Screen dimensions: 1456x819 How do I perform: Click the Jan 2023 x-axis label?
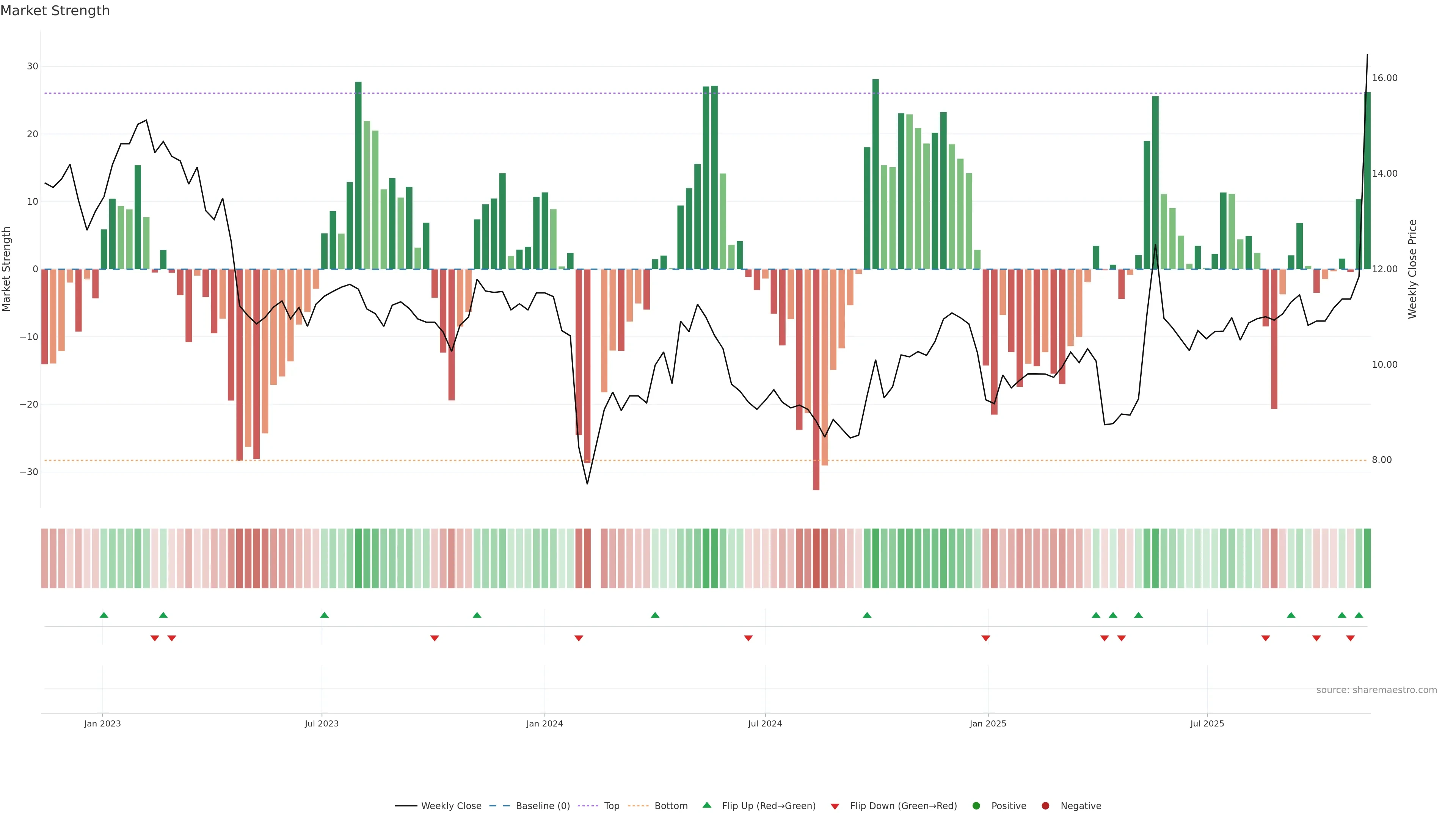click(x=102, y=723)
